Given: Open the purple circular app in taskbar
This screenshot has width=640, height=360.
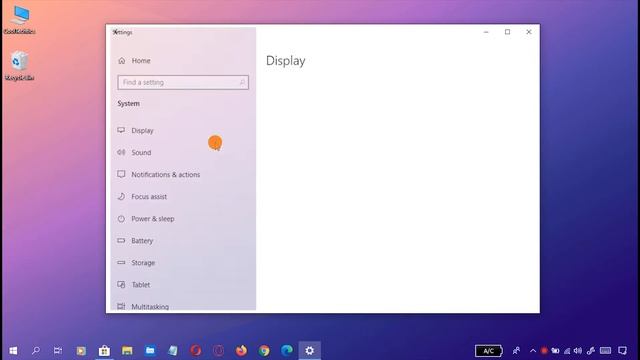Looking at the screenshot, I should [218, 351].
